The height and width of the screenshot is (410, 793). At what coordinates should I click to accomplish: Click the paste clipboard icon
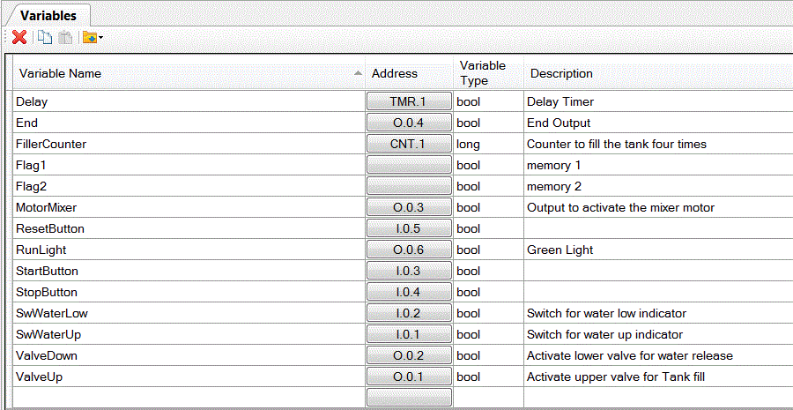[63, 37]
